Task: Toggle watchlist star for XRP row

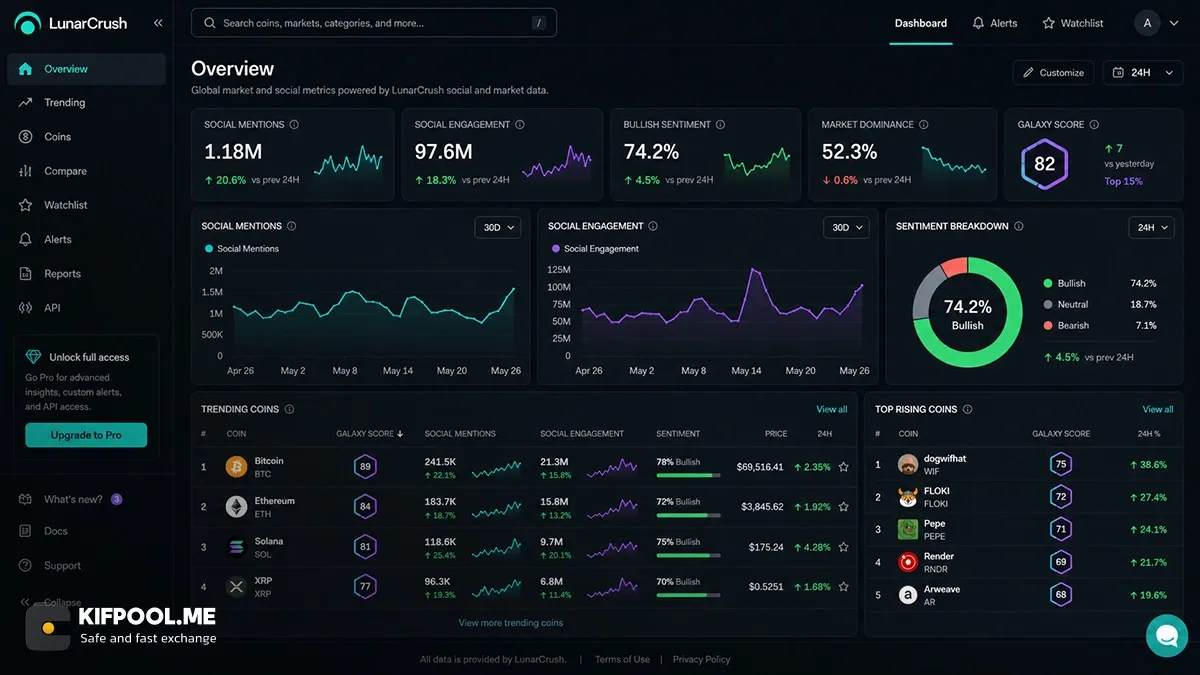Action: coord(843,587)
